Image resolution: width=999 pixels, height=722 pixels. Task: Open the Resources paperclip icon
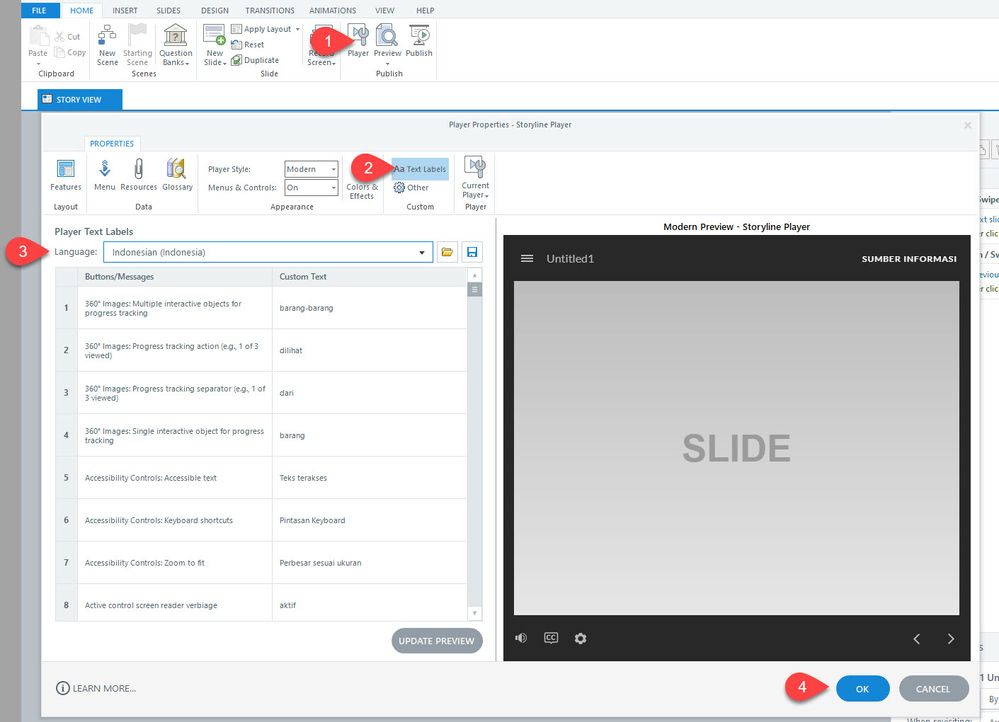138,174
